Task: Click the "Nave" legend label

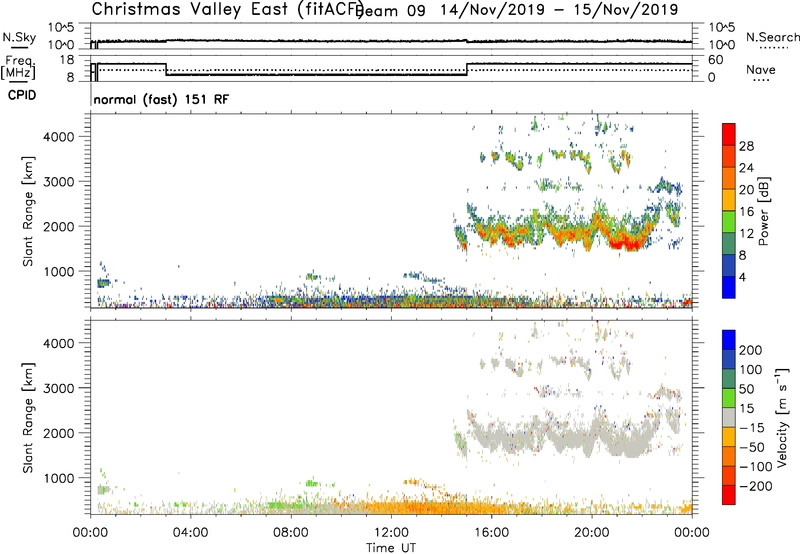Action: [760, 69]
